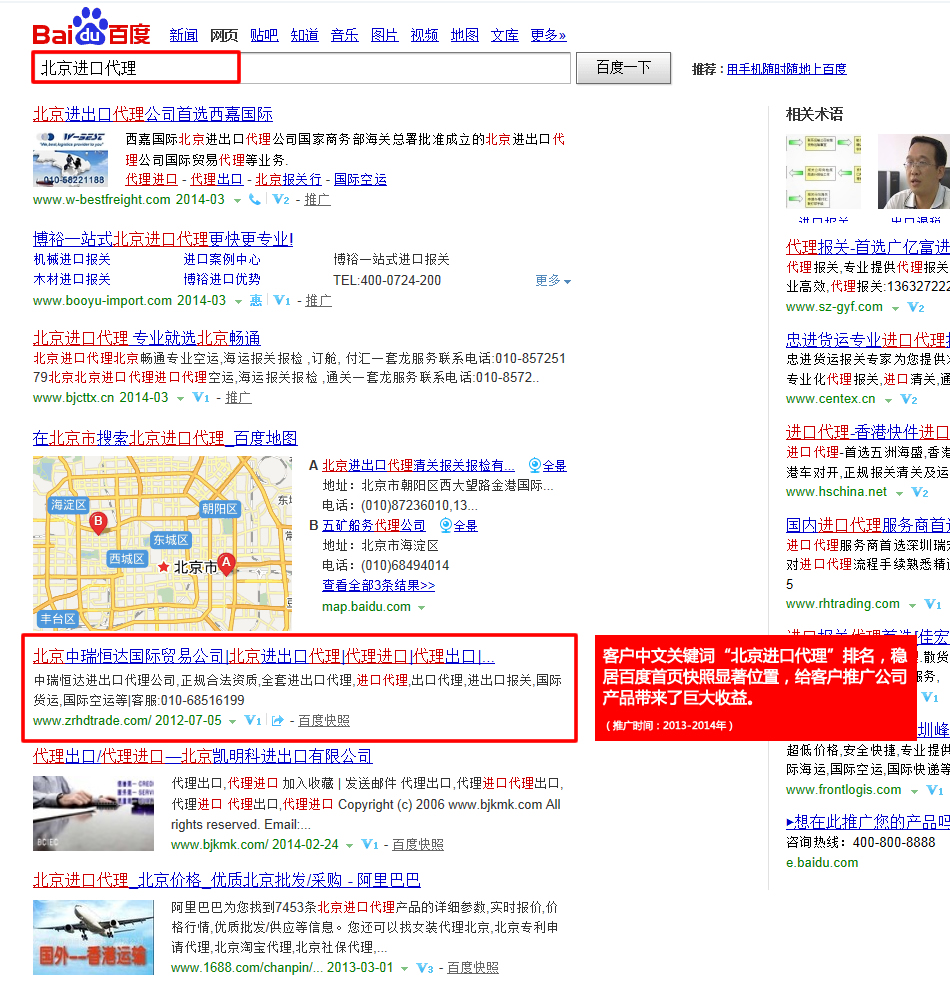Open 百度快照 for the www.zrhdtrade.com result
Viewport: 950px width, 988px height.
click(x=324, y=720)
